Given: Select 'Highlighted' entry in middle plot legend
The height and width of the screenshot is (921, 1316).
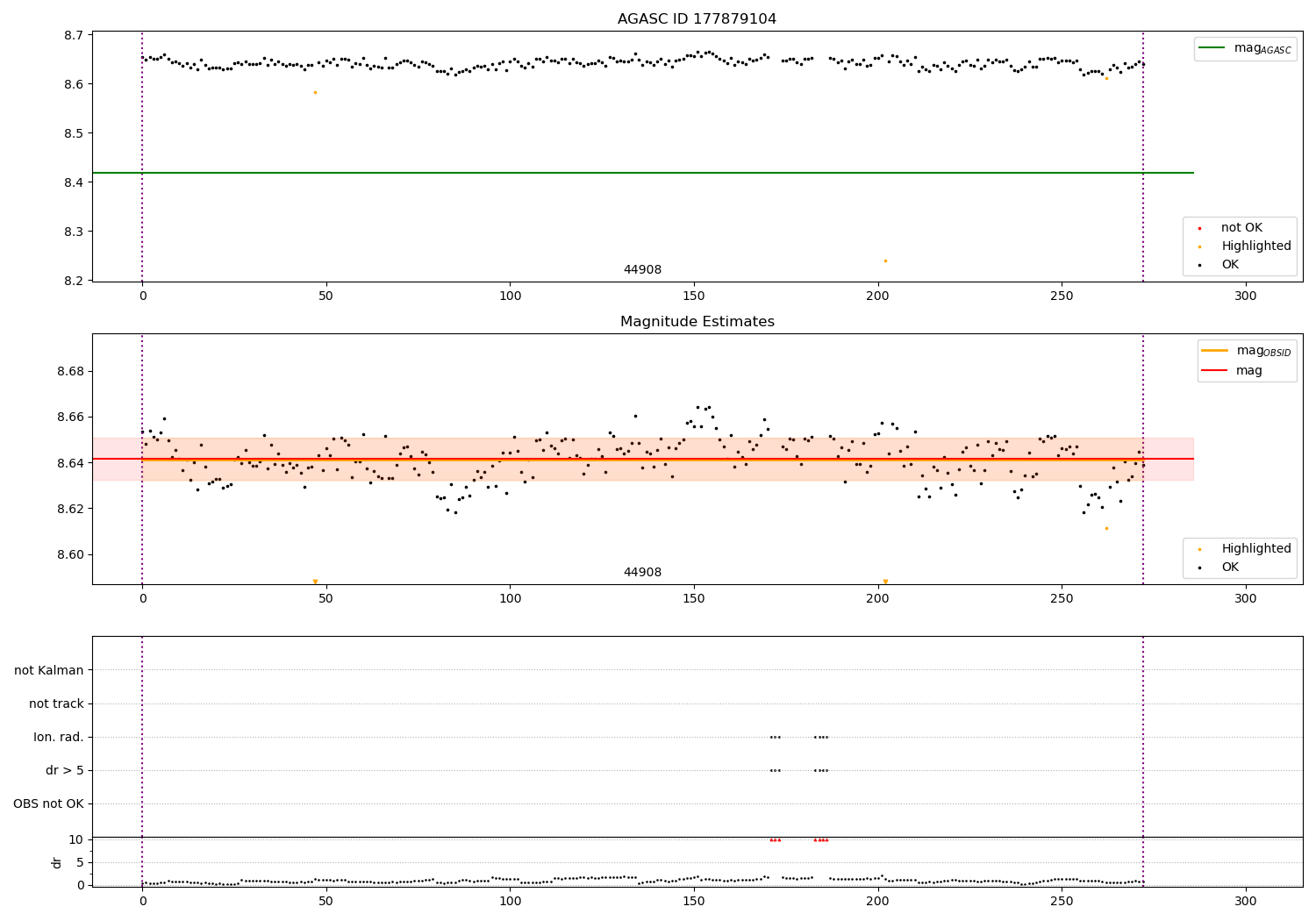Looking at the screenshot, I should click(x=1246, y=549).
